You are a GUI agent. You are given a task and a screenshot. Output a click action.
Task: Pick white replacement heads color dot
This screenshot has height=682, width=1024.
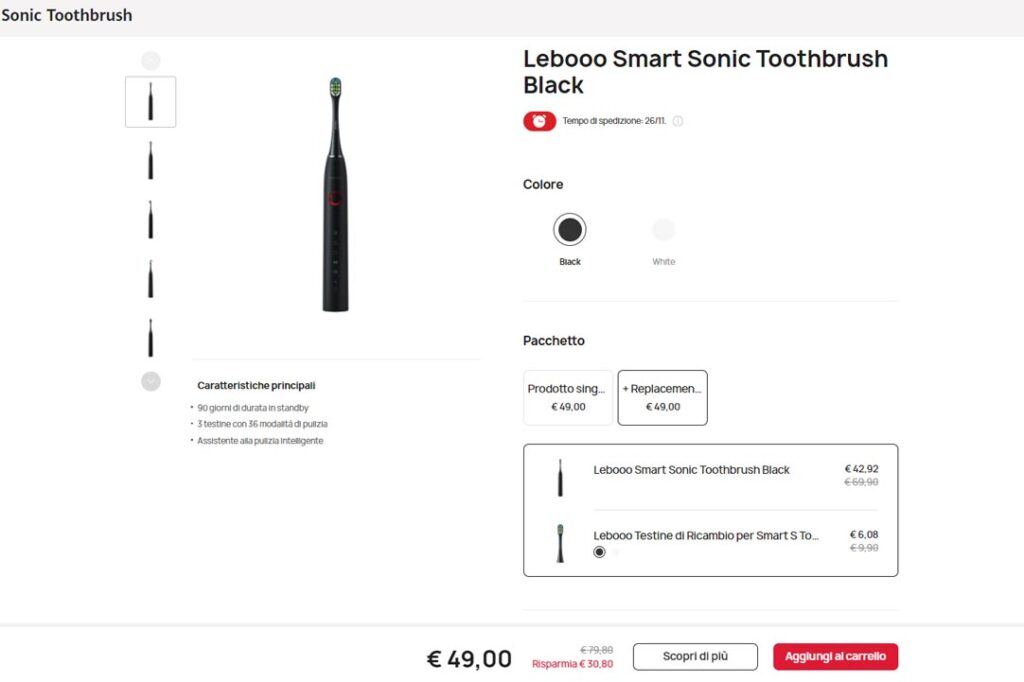point(616,552)
